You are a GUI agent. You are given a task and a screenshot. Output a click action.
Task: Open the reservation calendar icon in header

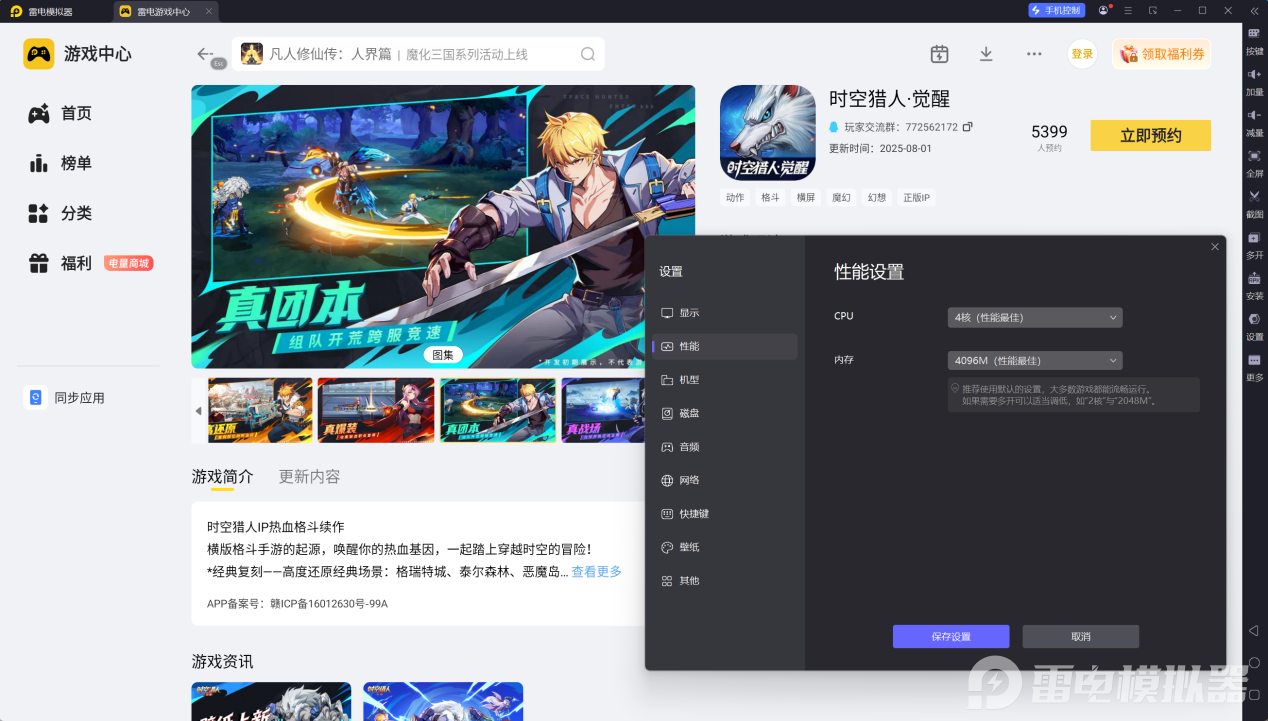(939, 54)
